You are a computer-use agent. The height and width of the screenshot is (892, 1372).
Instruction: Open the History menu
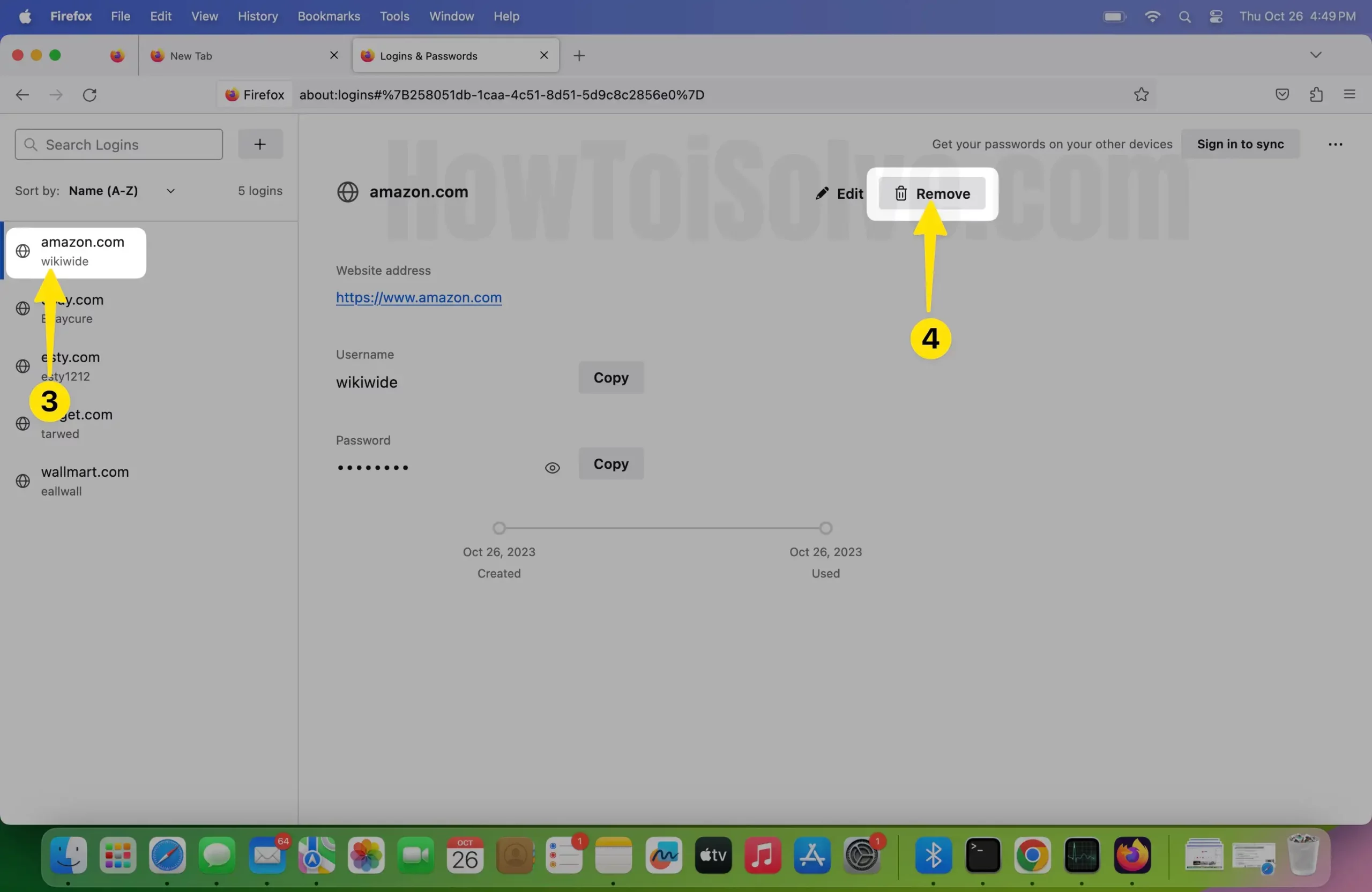258,16
